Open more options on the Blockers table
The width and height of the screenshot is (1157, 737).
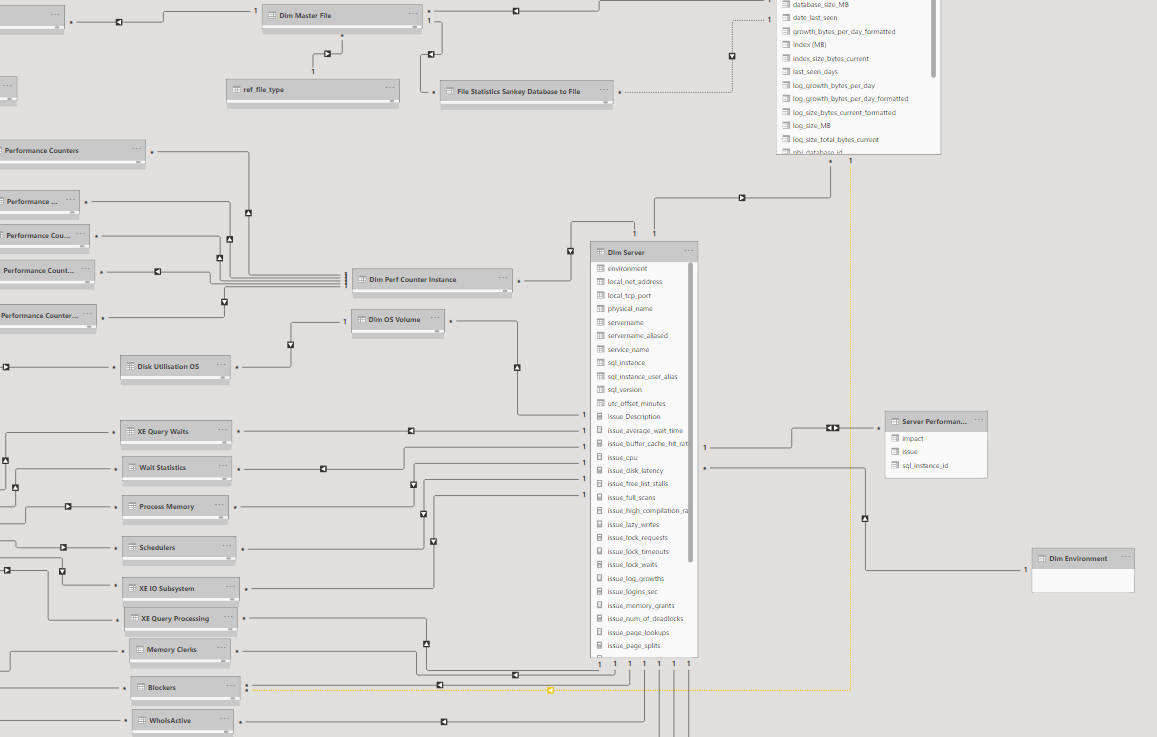(x=229, y=685)
